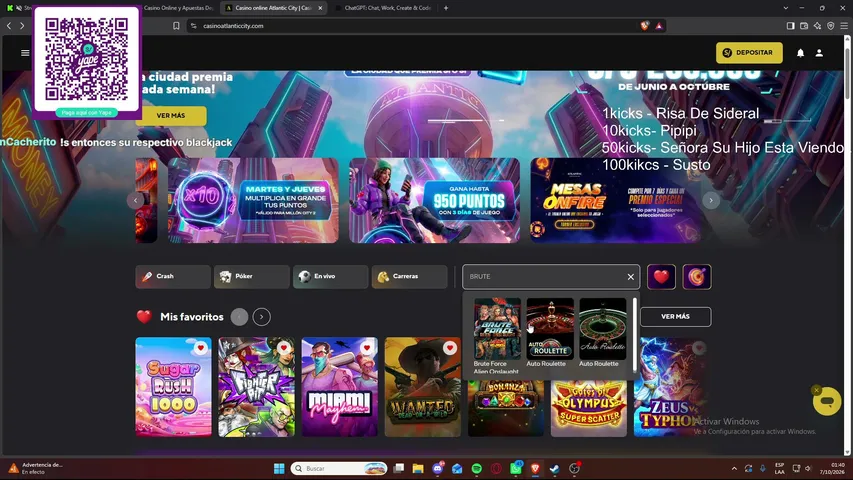Screen dimensions: 853x480
Task: Open the browser main menu
Action: click(844, 26)
